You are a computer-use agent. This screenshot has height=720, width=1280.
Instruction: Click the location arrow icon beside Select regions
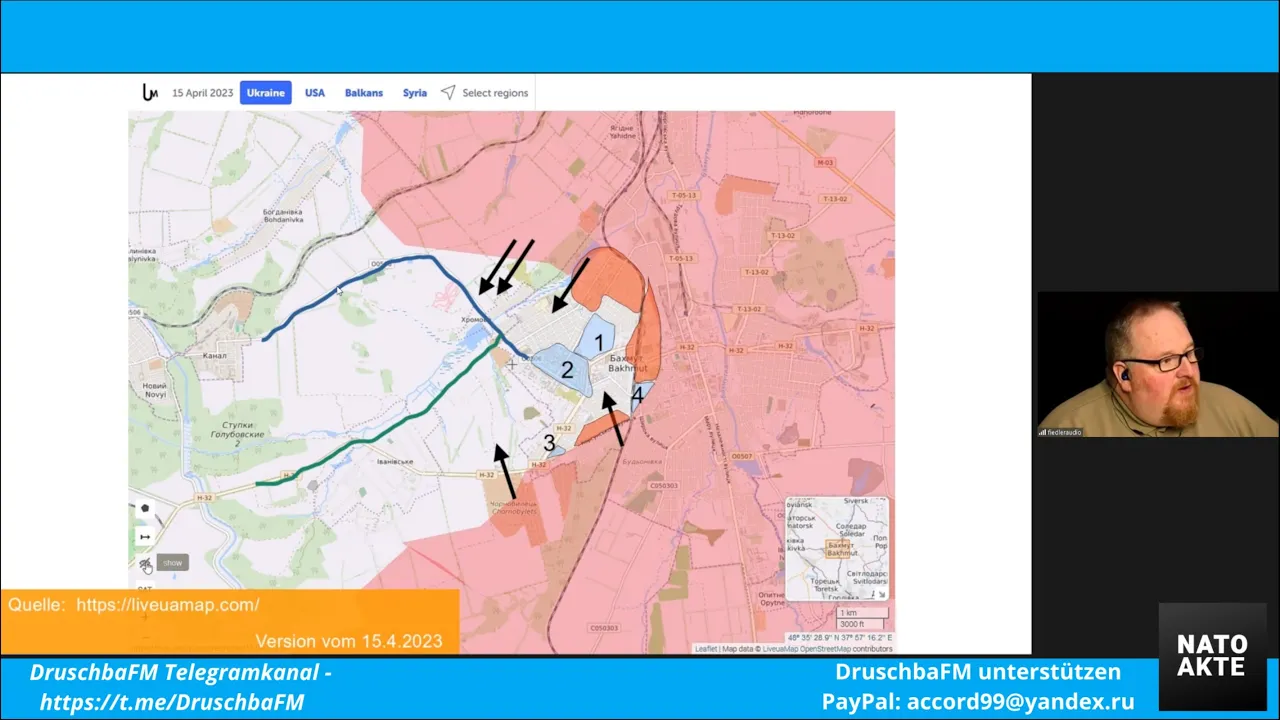click(448, 93)
